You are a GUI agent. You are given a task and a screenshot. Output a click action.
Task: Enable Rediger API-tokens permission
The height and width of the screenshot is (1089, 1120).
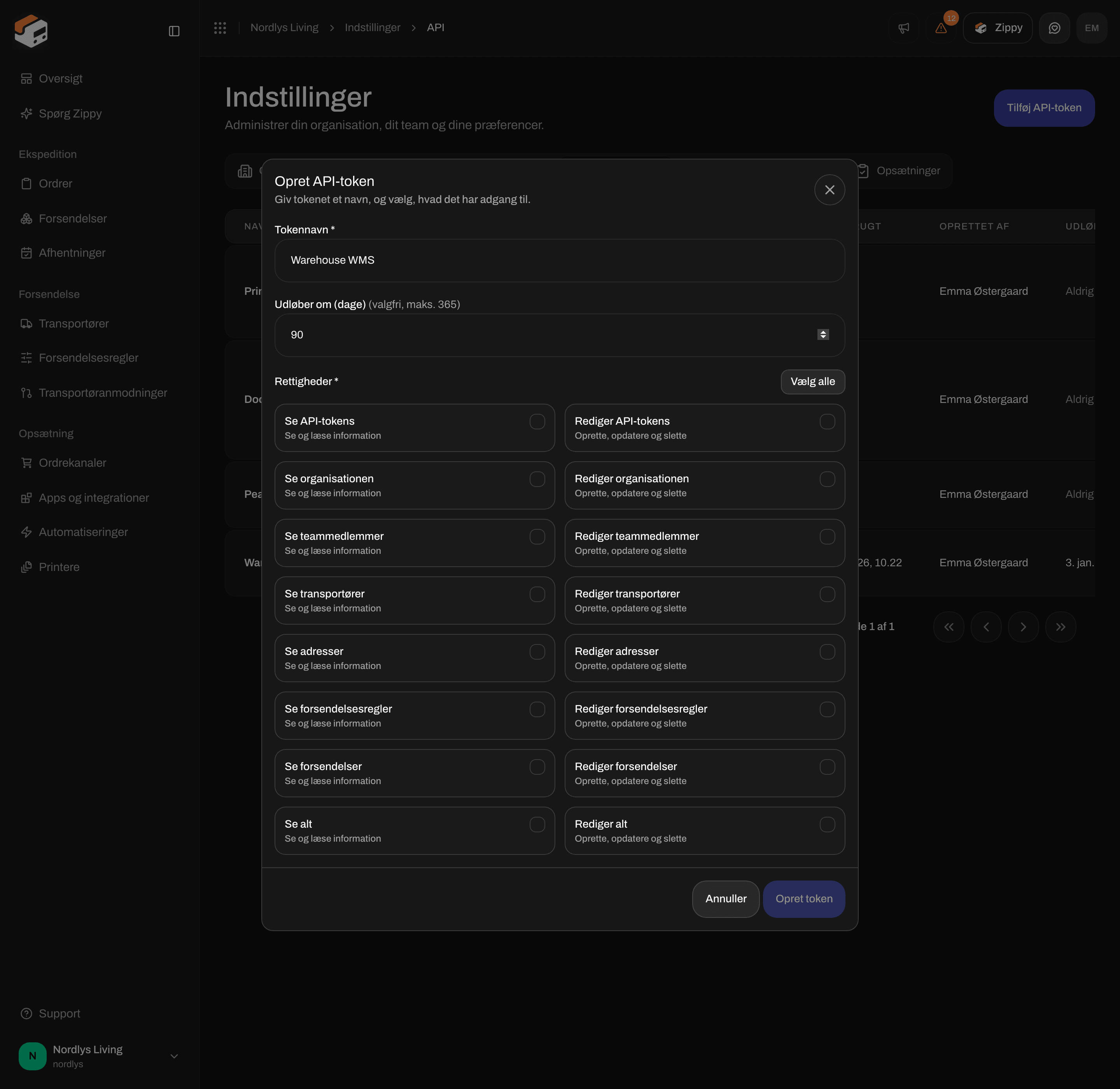coord(827,422)
